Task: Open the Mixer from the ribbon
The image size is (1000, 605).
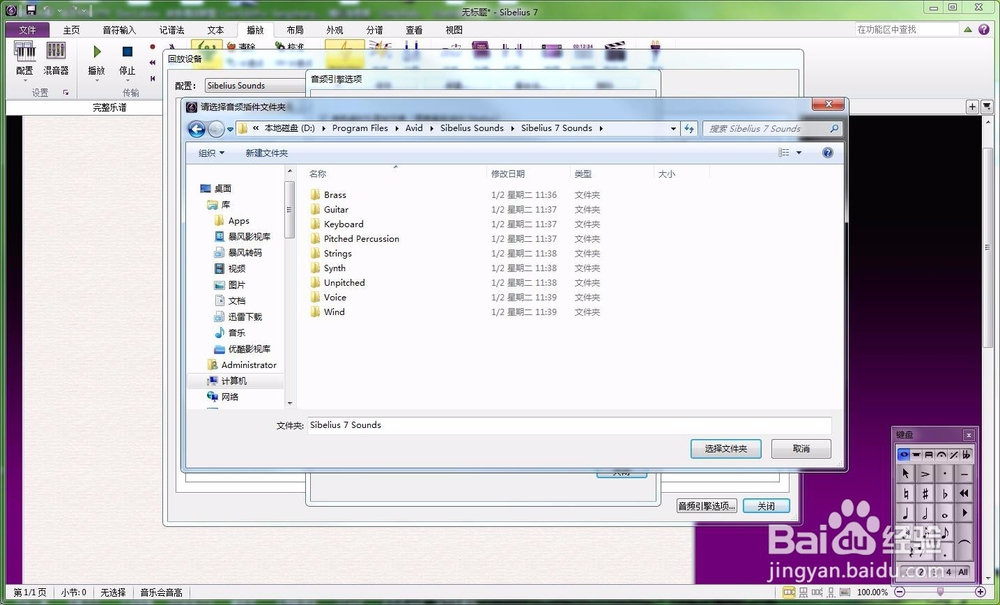Action: pos(55,57)
